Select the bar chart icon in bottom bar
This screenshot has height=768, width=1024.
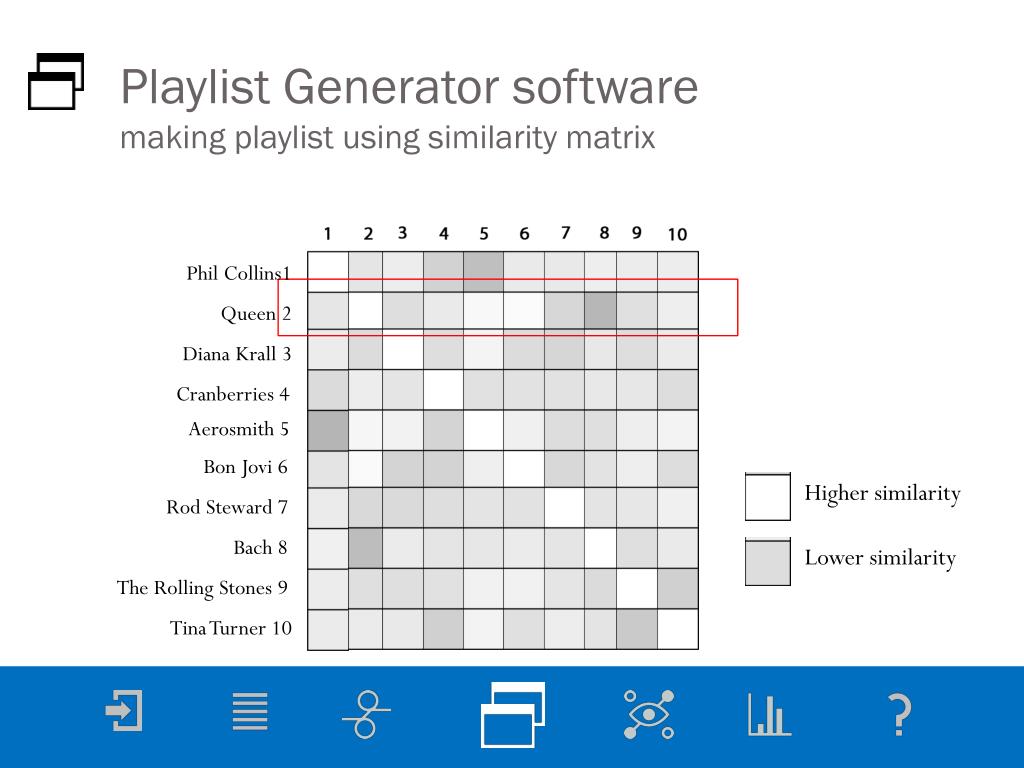(x=769, y=715)
